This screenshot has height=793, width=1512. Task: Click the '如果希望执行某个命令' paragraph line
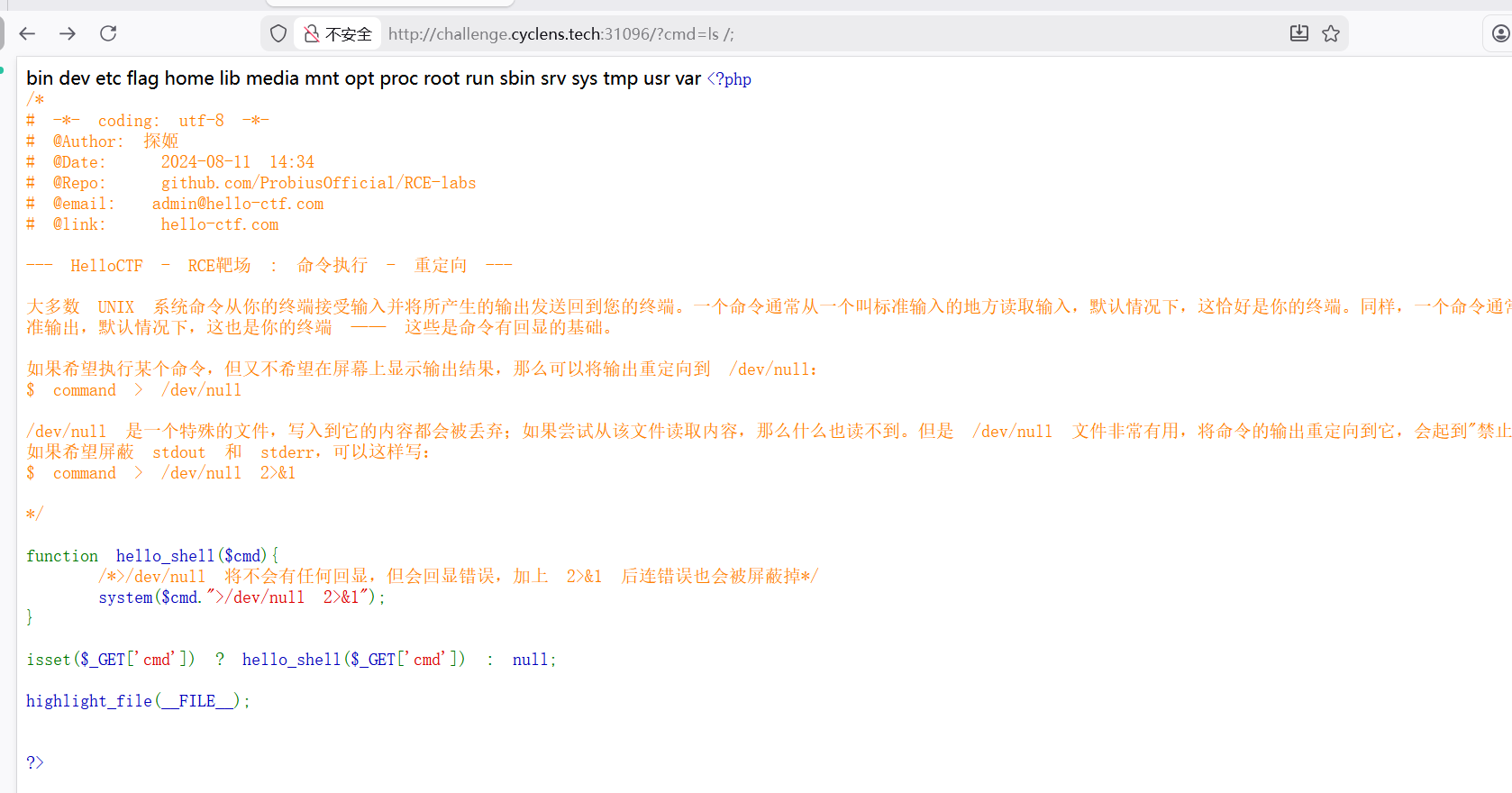pyautogui.click(x=422, y=369)
